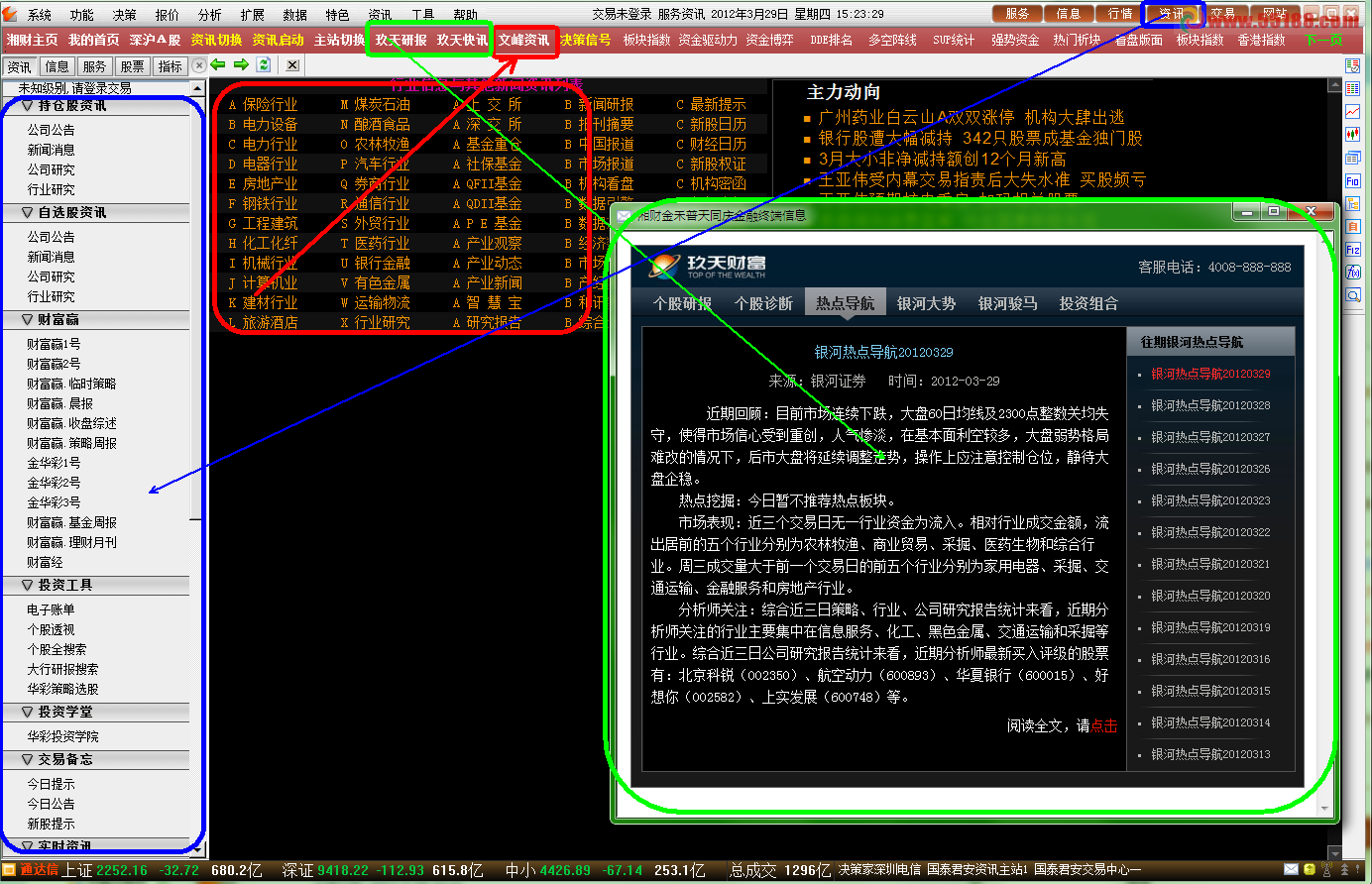Click the green forward arrow icon
The image size is (1372, 884).
coord(240,64)
